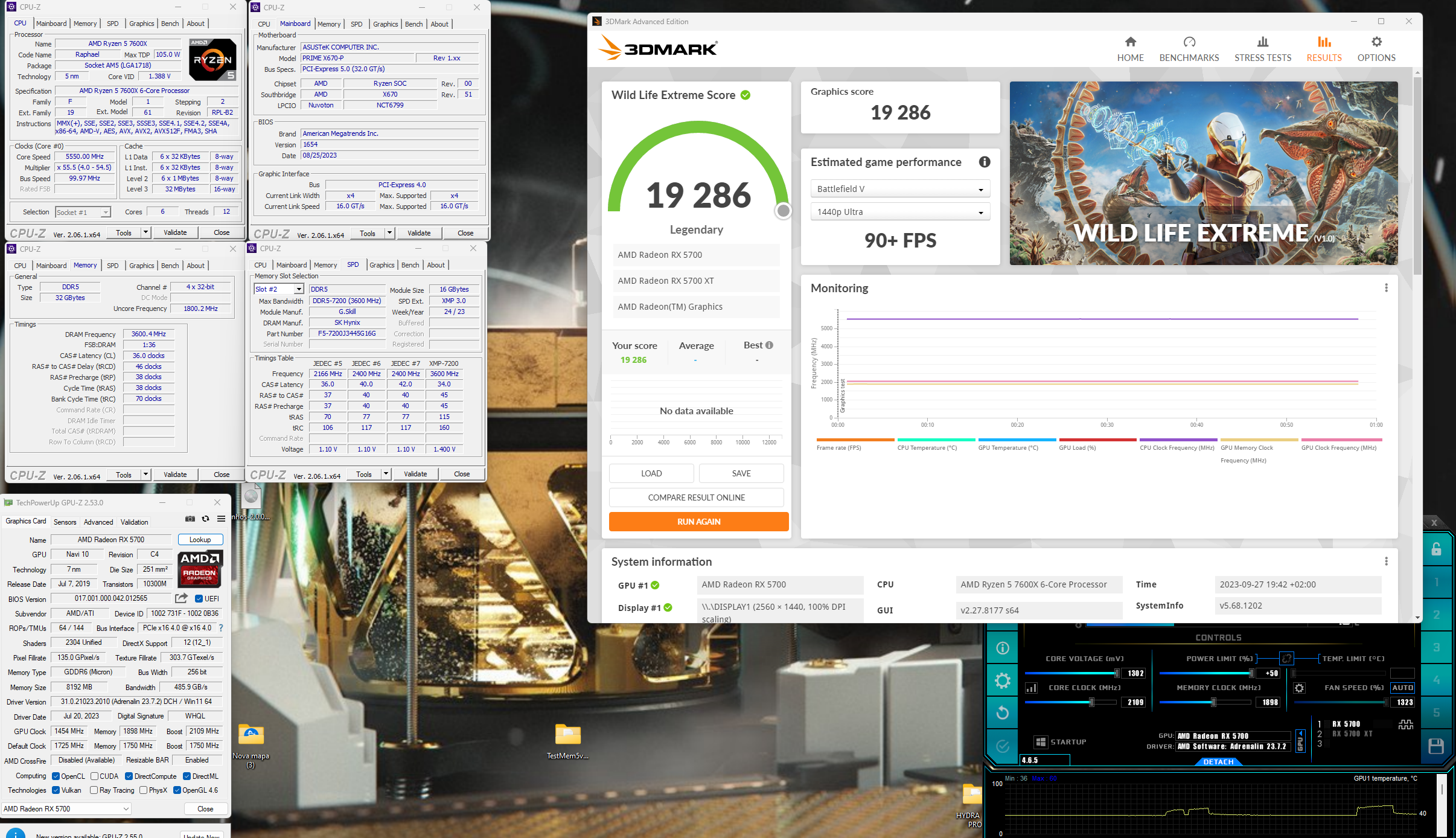Open Tools dropdown arrow in CPU-Z Memory window
Viewport: 1456px width, 838px height.
point(145,475)
